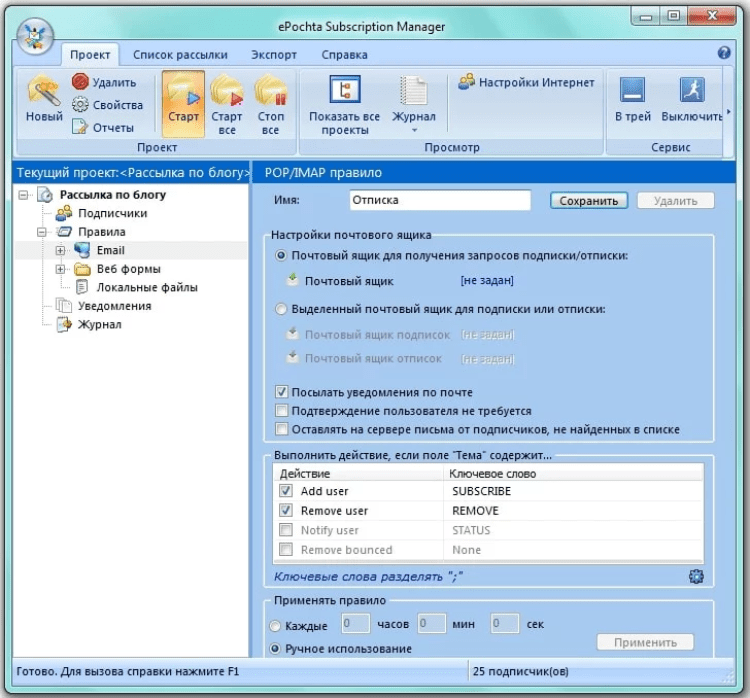Expand the Email tree branch

[x=60, y=250]
